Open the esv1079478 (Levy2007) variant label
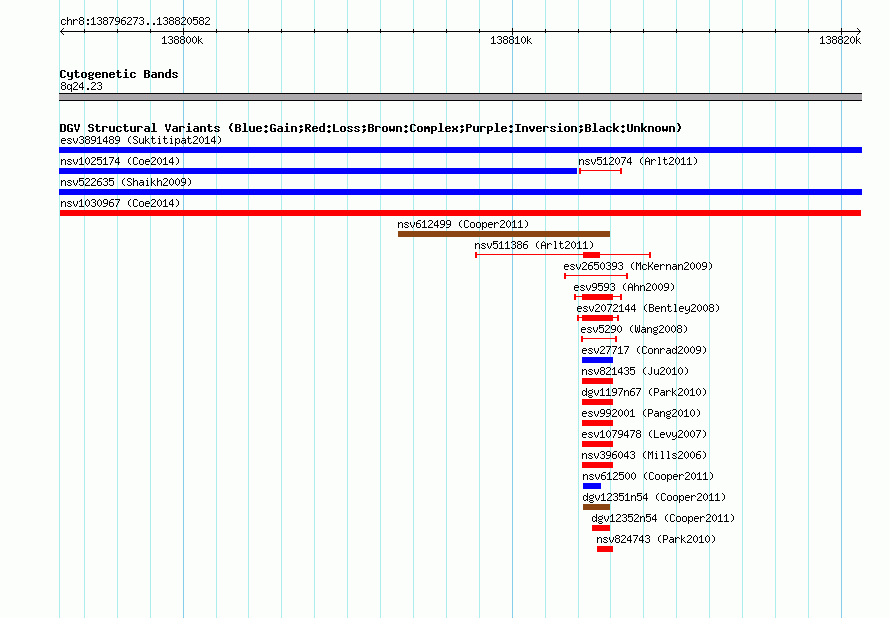 tap(644, 434)
